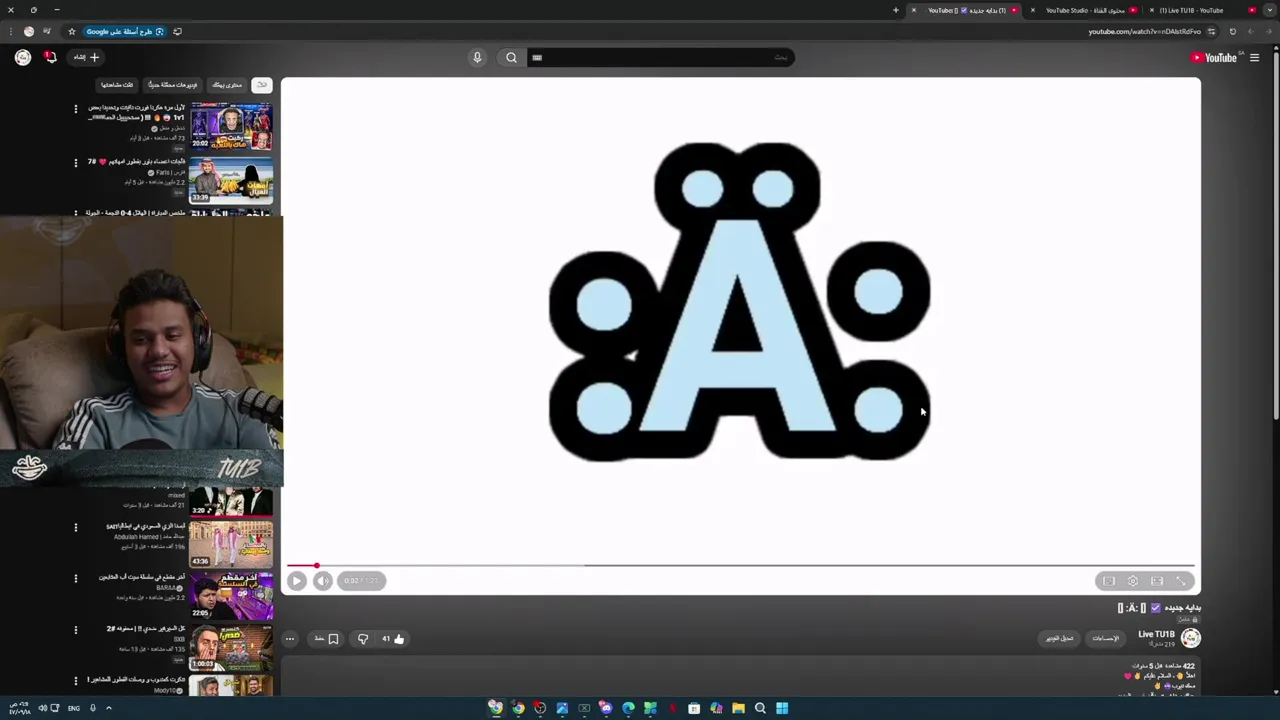Image resolution: width=1280 pixels, height=720 pixels.
Task: Open the 1:00:03 suggested video thumbnail
Action: click(x=231, y=647)
